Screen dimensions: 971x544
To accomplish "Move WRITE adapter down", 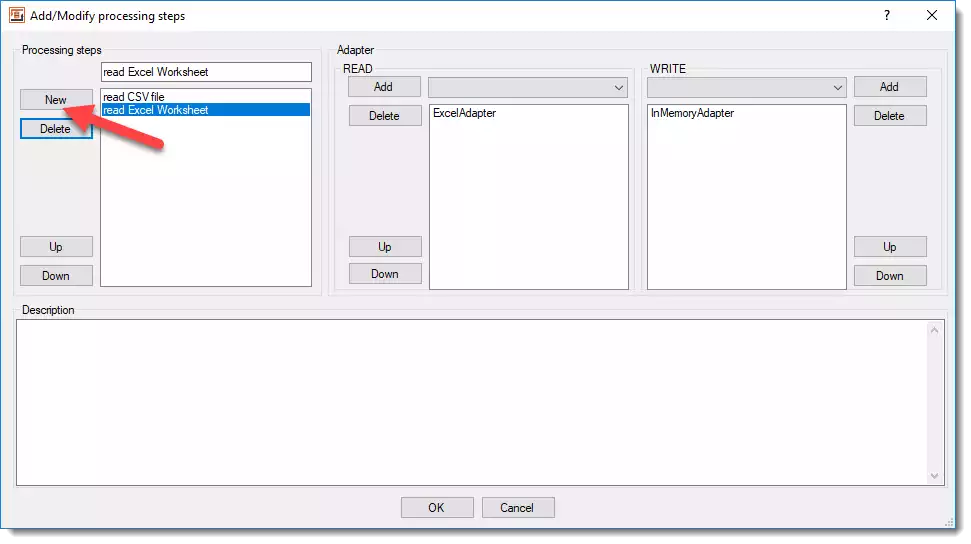I will (x=889, y=276).
